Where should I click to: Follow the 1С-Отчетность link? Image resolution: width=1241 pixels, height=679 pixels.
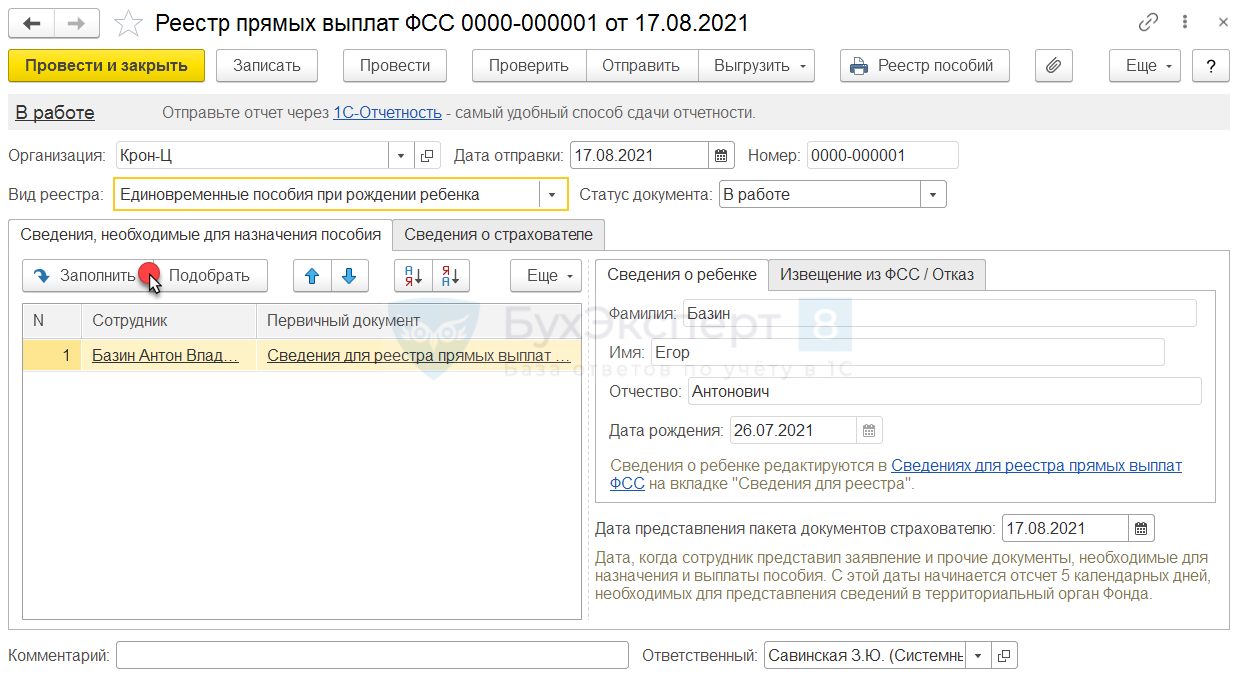point(387,113)
